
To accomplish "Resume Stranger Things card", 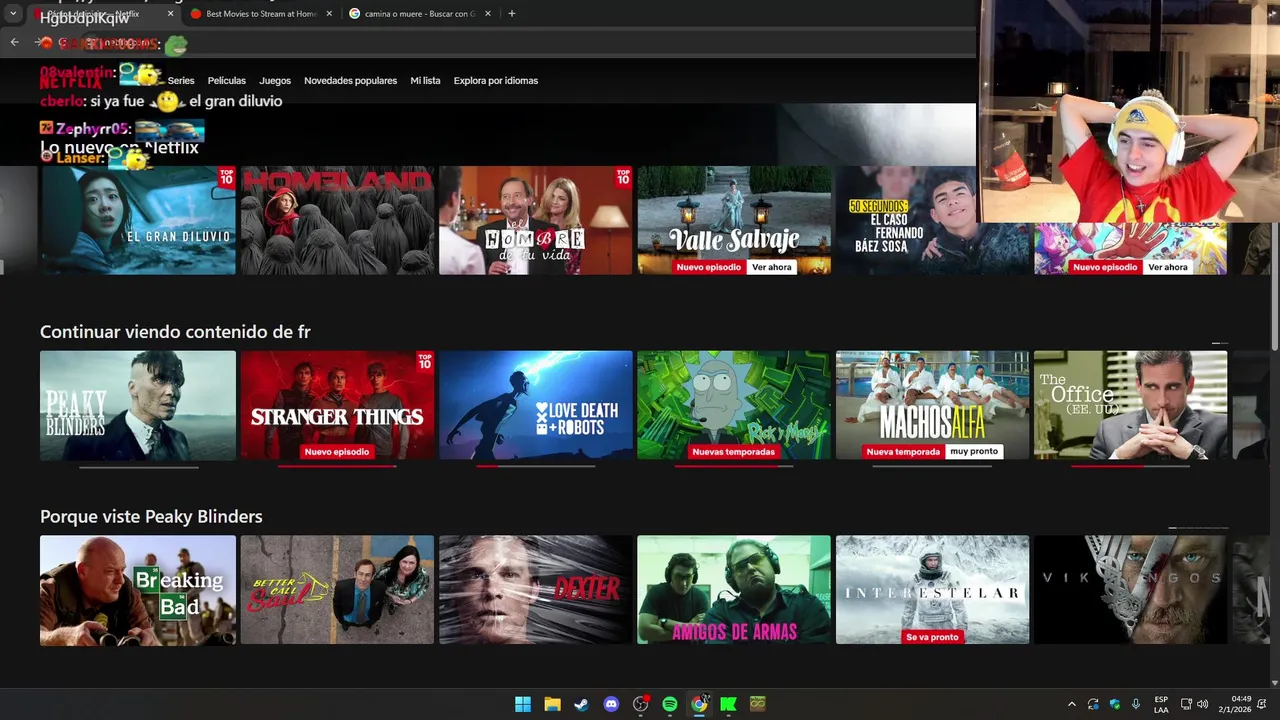I will point(337,405).
